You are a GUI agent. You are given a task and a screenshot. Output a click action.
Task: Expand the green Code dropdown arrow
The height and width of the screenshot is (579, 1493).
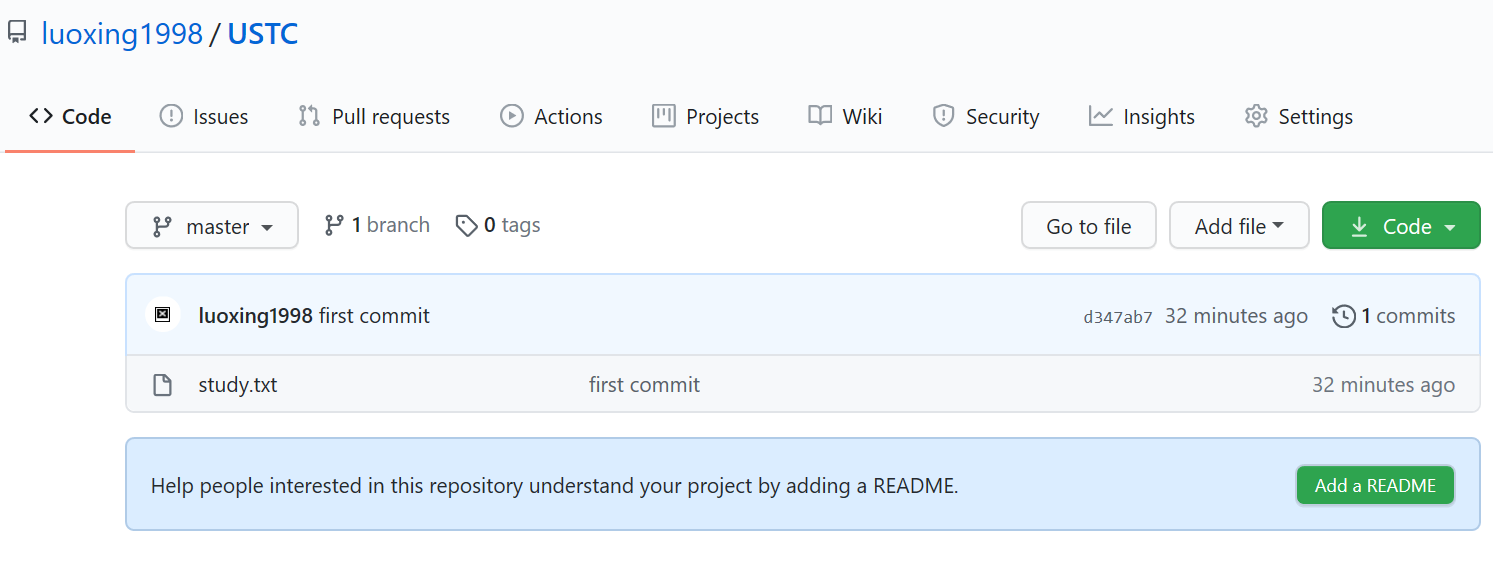tap(1450, 228)
